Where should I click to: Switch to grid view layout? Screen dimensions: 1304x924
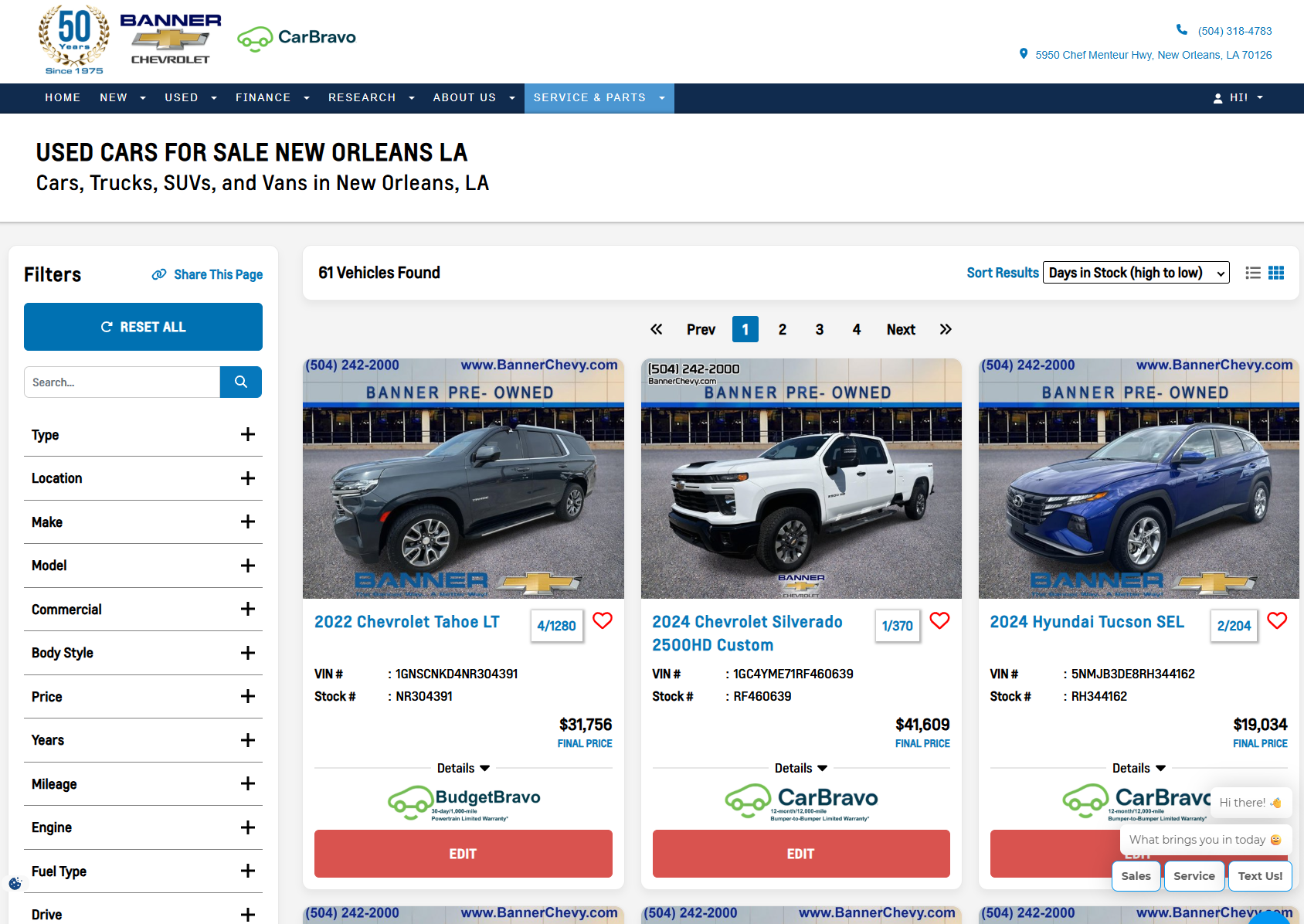click(1276, 273)
